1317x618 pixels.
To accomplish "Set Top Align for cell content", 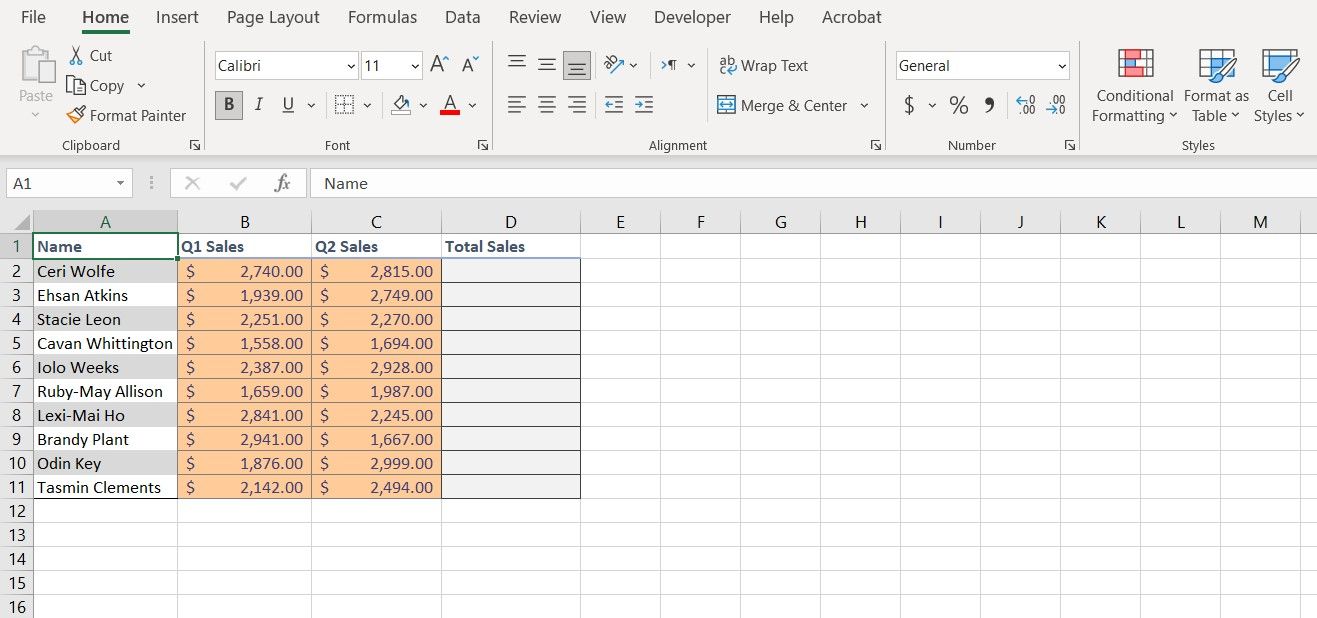I will (517, 64).
